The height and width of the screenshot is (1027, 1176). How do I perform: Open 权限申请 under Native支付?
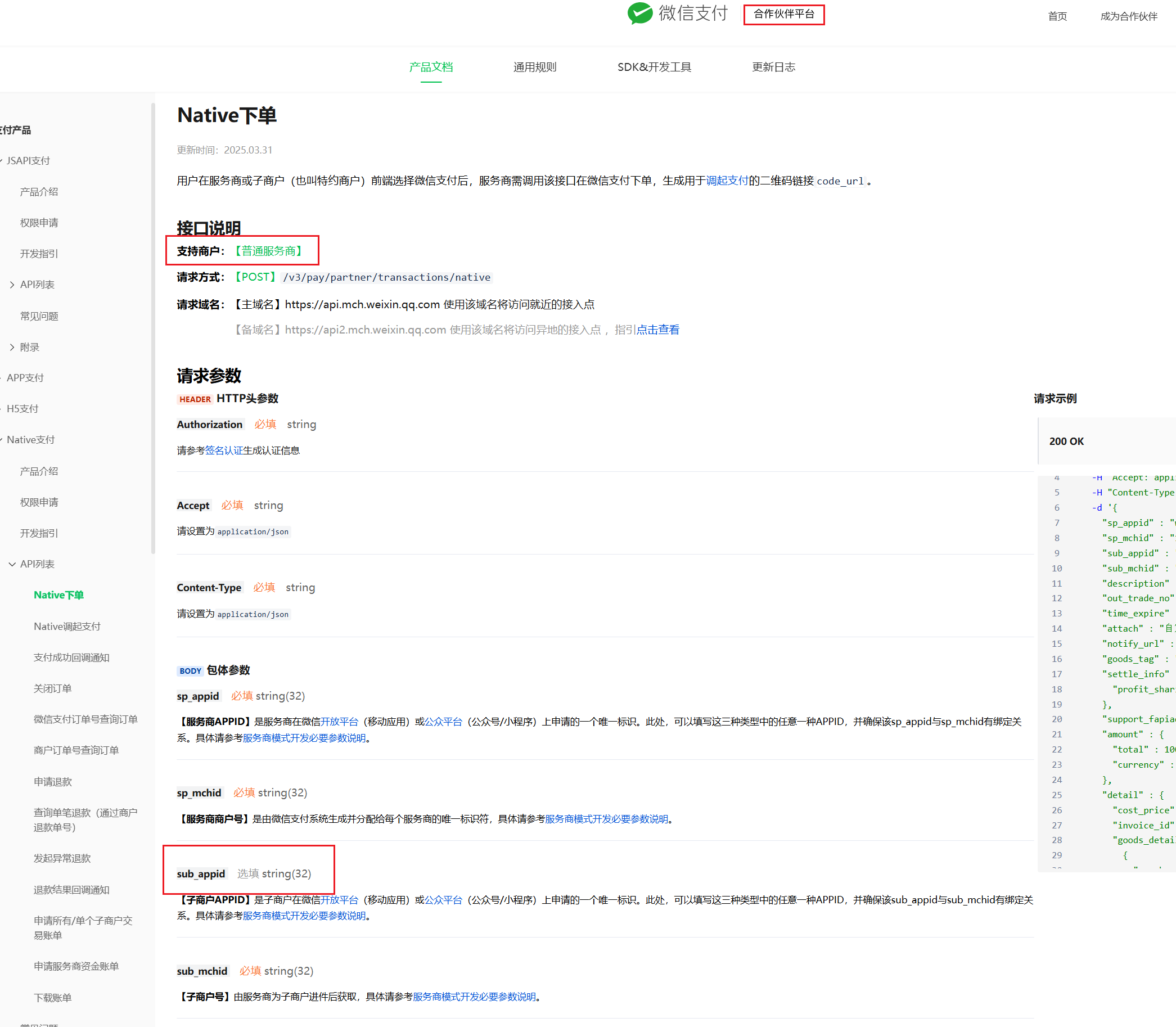tap(39, 502)
